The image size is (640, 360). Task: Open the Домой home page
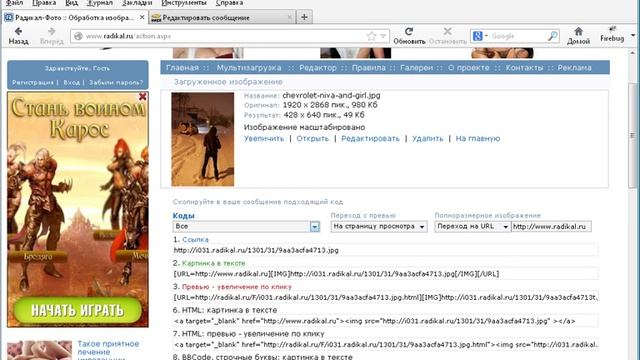[x=578, y=35]
